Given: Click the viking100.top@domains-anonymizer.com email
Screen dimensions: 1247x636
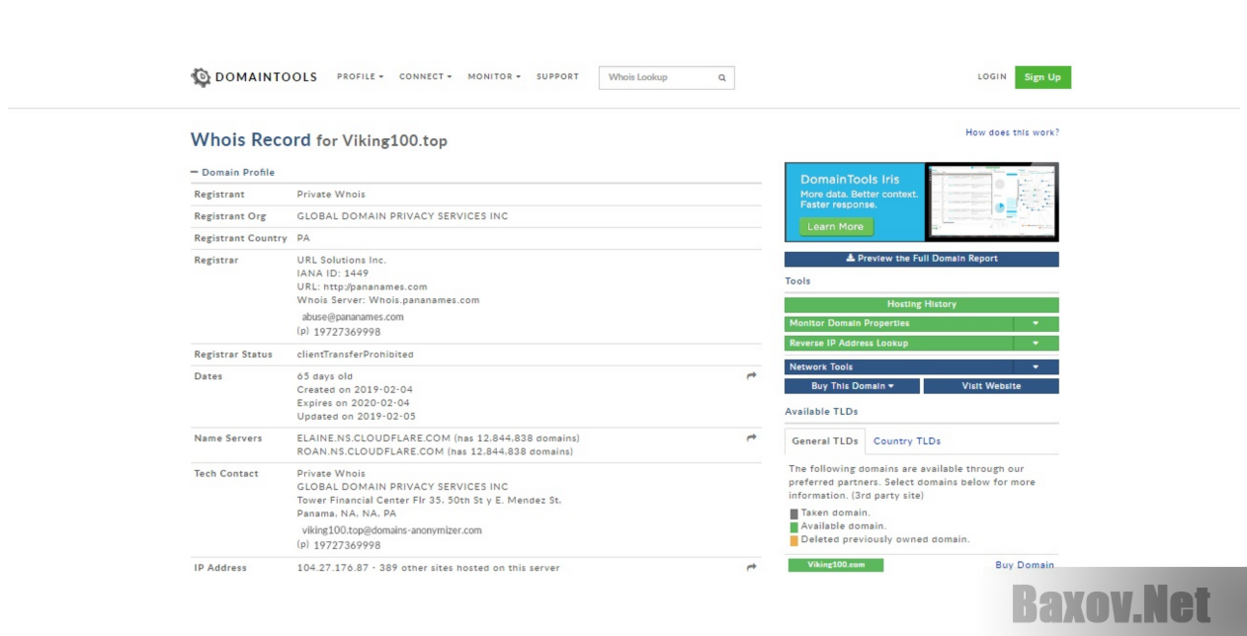Looking at the screenshot, I should click(392, 531).
